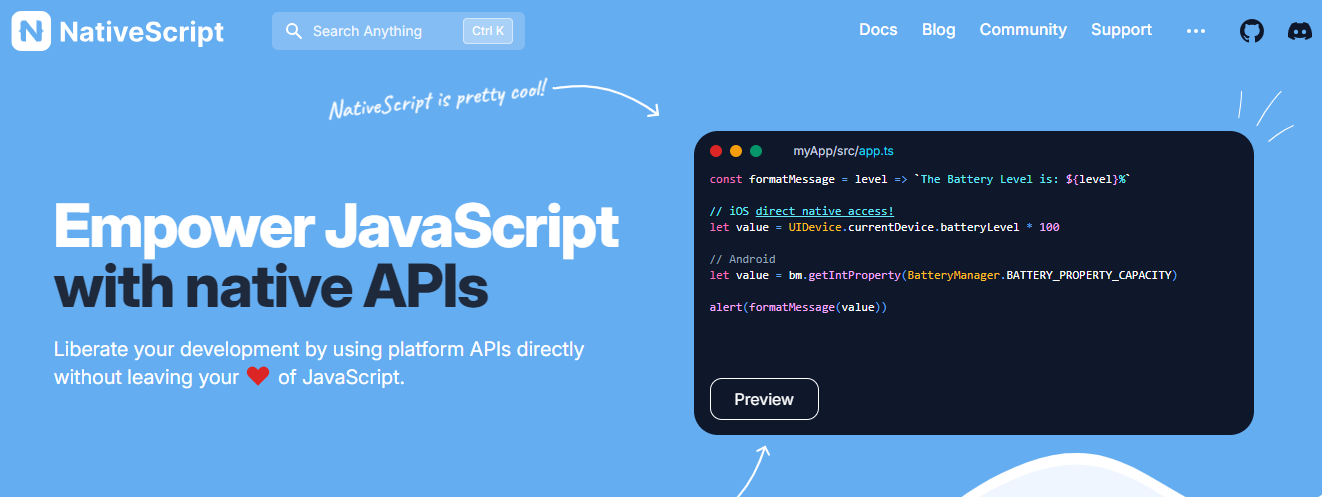Expand the three-dots more menu

click(1195, 31)
